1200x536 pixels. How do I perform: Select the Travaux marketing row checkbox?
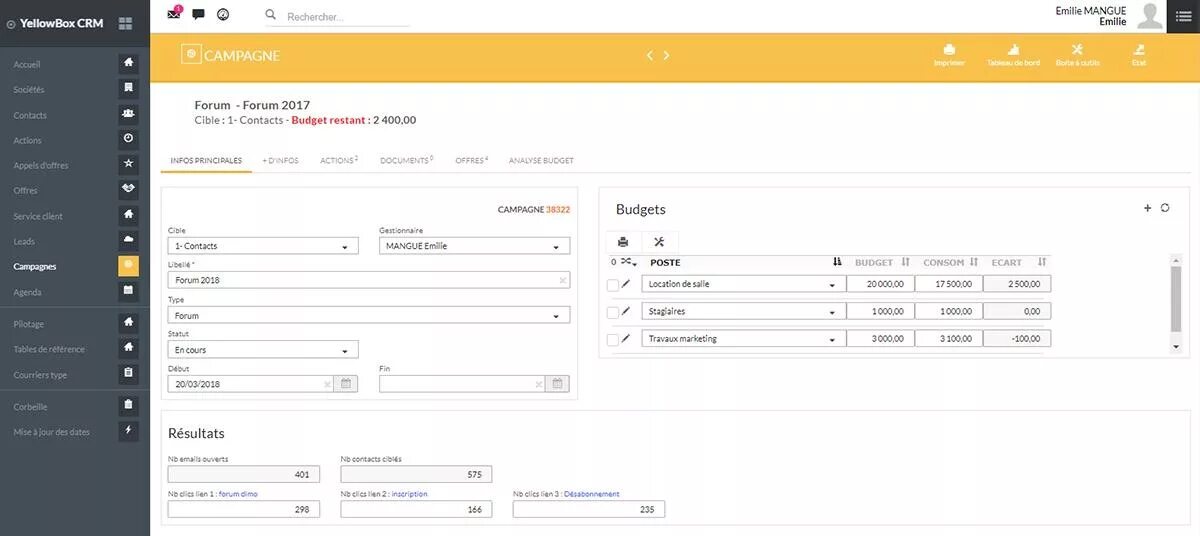(613, 339)
